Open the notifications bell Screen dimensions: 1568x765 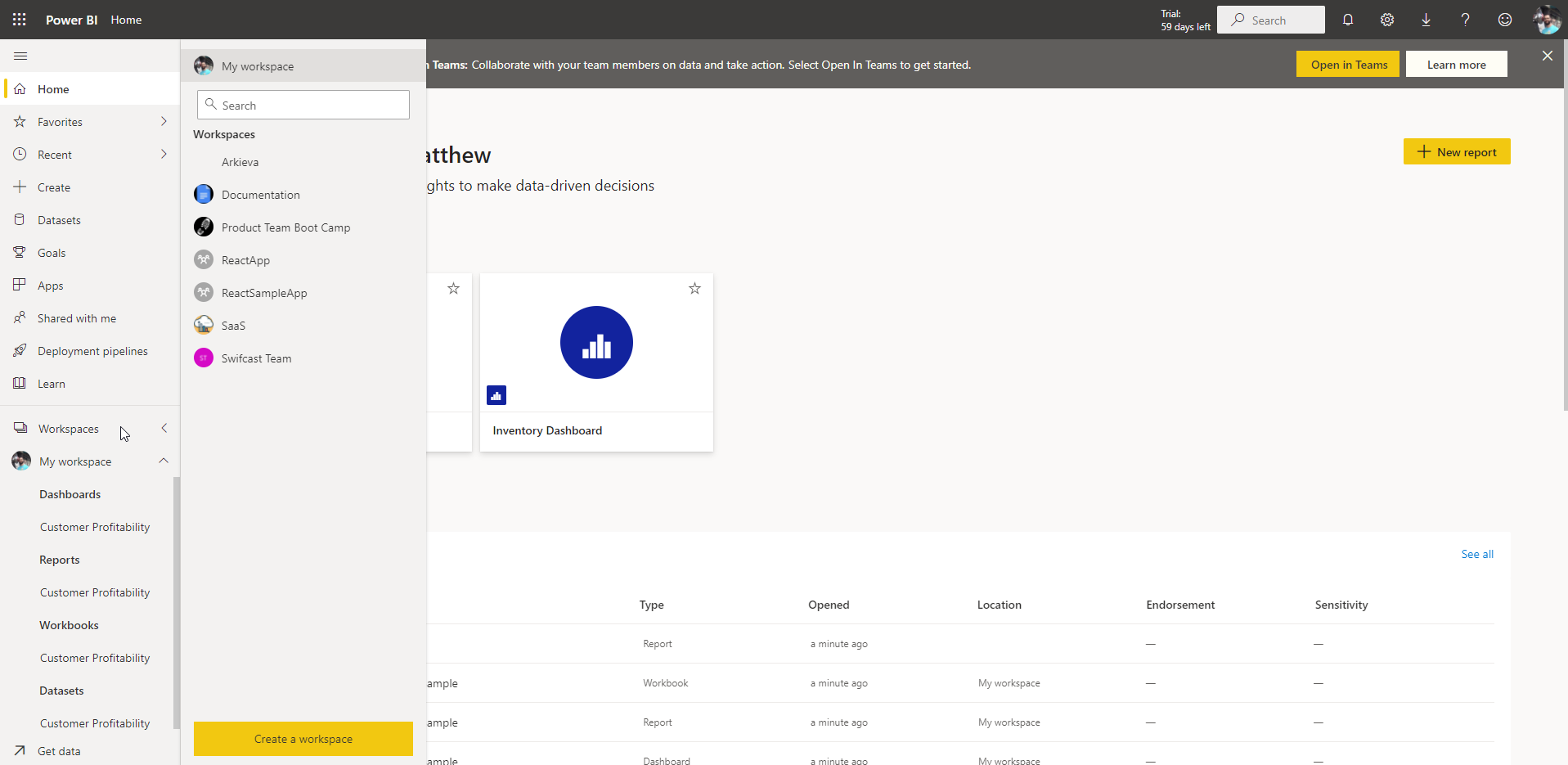pyautogui.click(x=1348, y=20)
